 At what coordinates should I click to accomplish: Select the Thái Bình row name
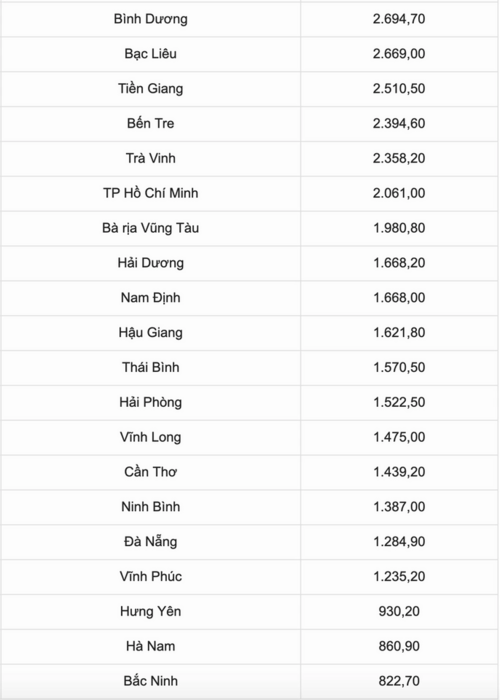(150, 367)
